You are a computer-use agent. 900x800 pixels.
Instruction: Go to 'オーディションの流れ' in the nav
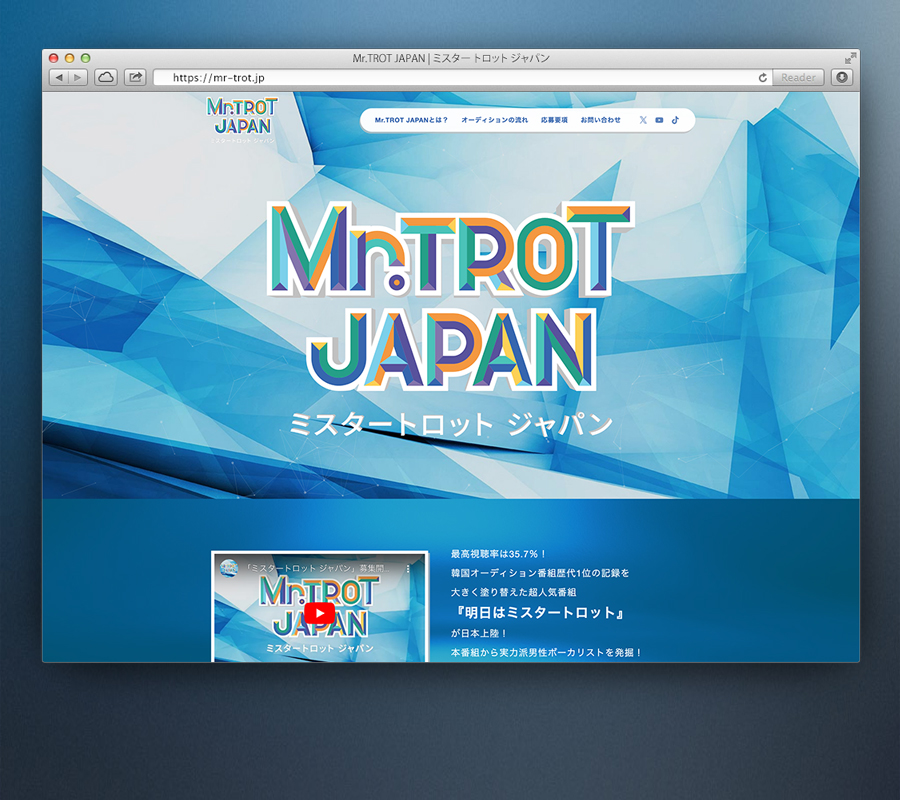[x=494, y=120]
